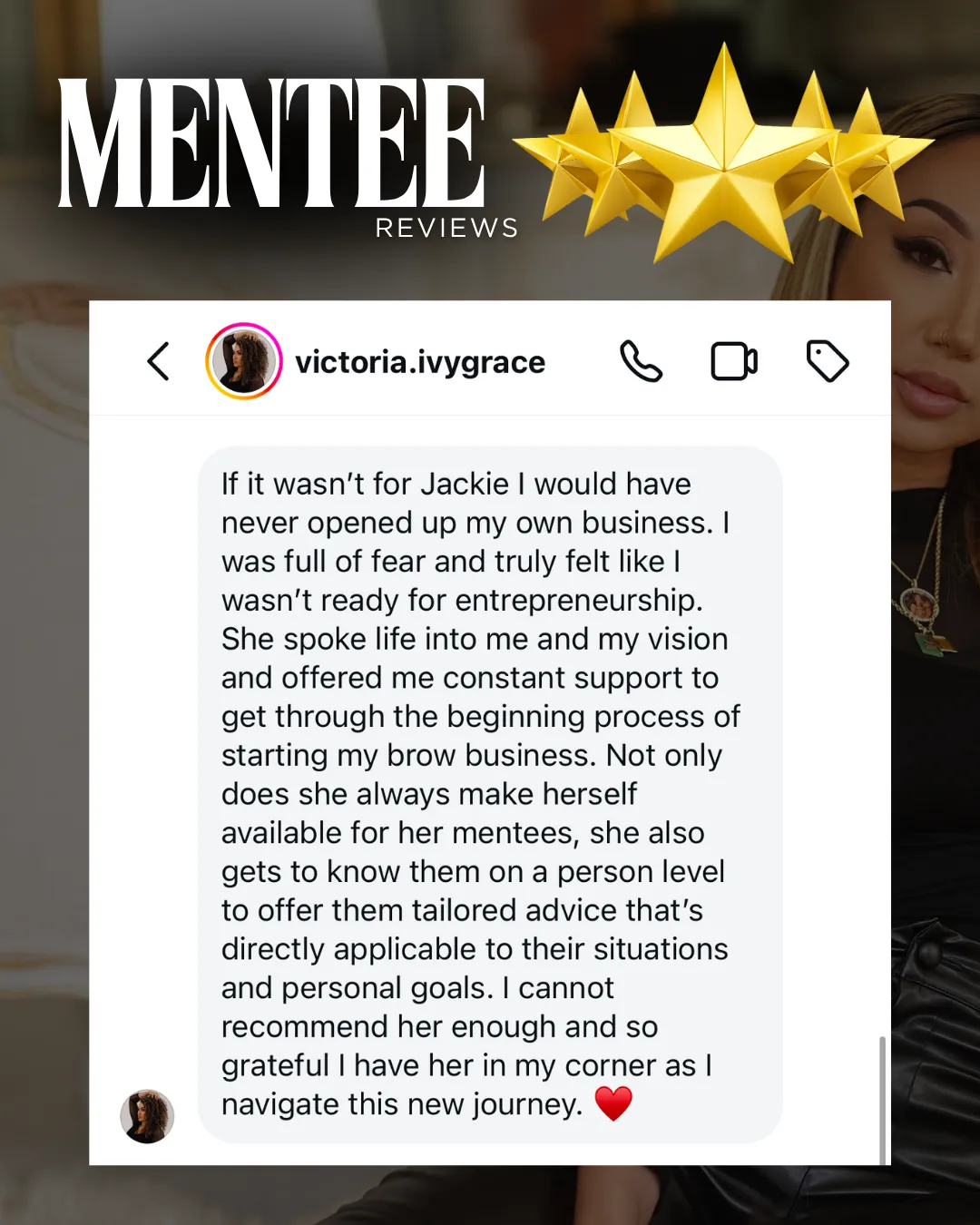Click the red heart emoji in message
The image size is (980, 1225).
point(613,1103)
